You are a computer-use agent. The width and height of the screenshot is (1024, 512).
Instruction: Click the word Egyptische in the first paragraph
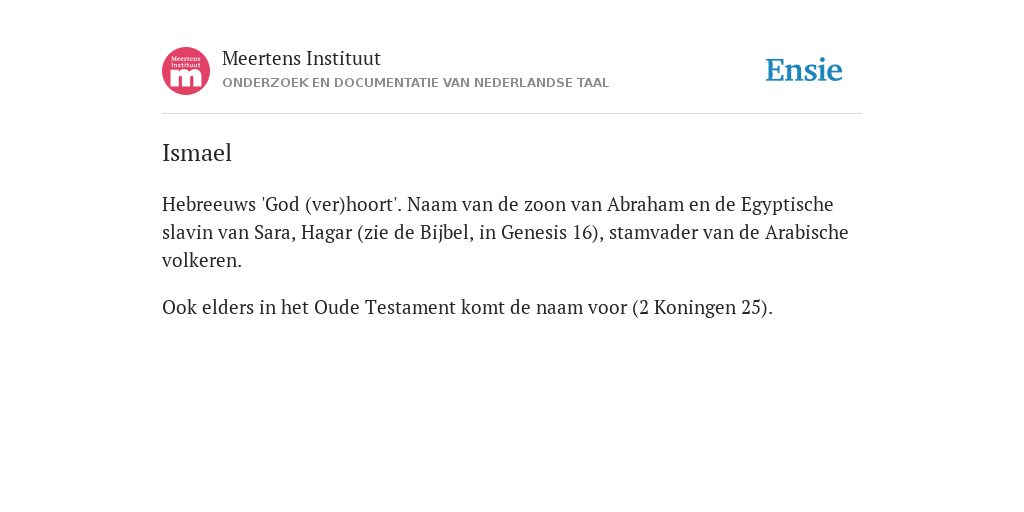click(787, 205)
